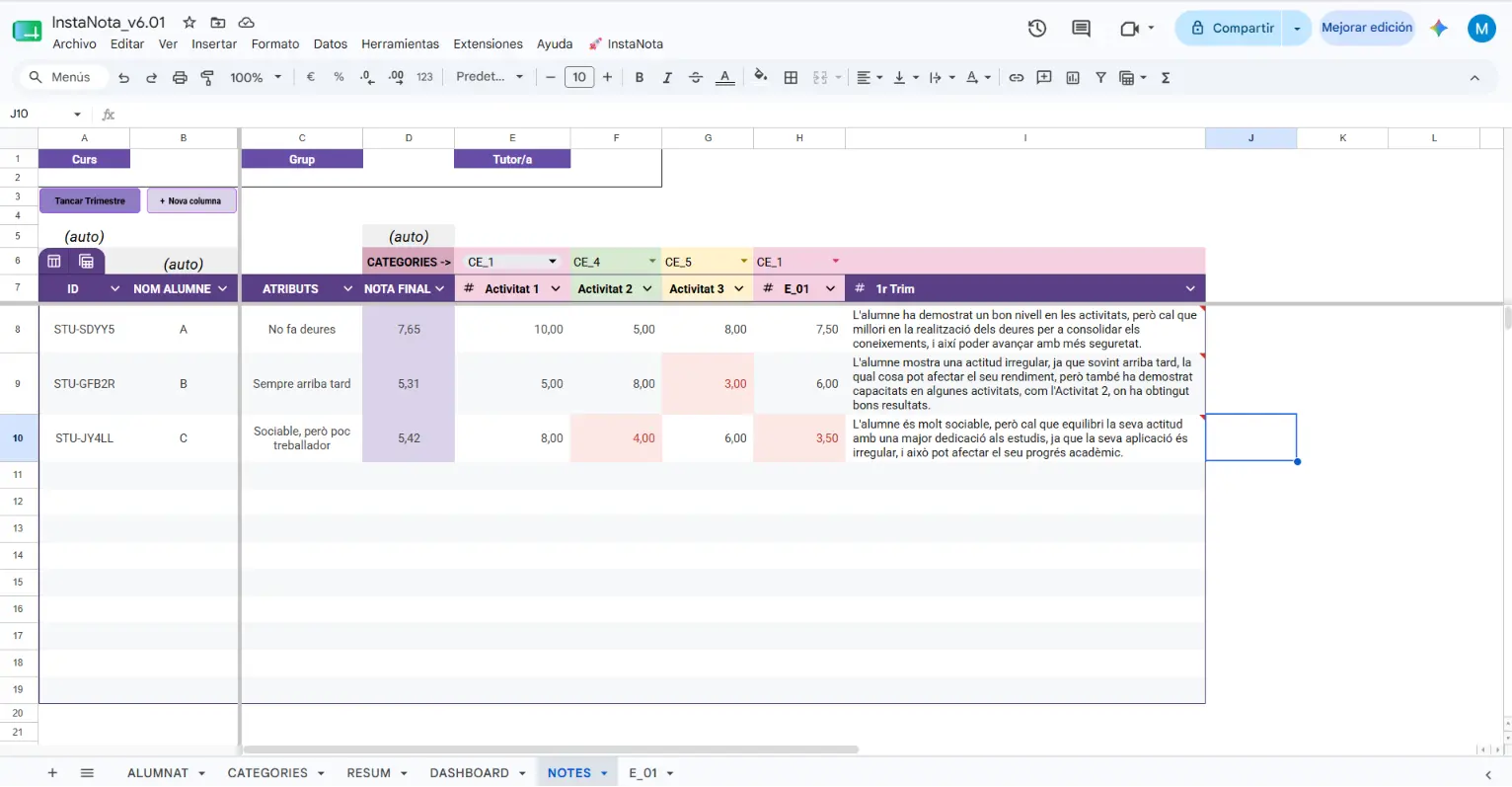Open account avatar M
1512x787 pixels.
(1481, 29)
